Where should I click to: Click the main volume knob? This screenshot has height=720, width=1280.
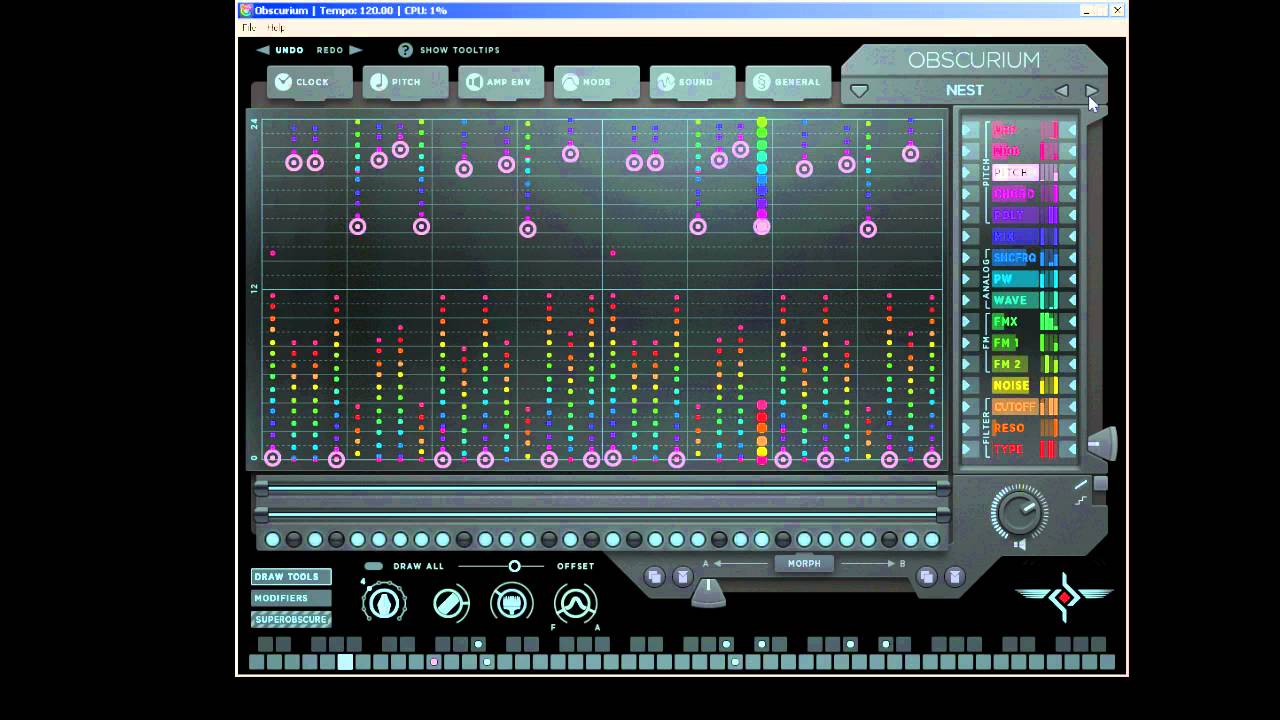pos(1019,512)
